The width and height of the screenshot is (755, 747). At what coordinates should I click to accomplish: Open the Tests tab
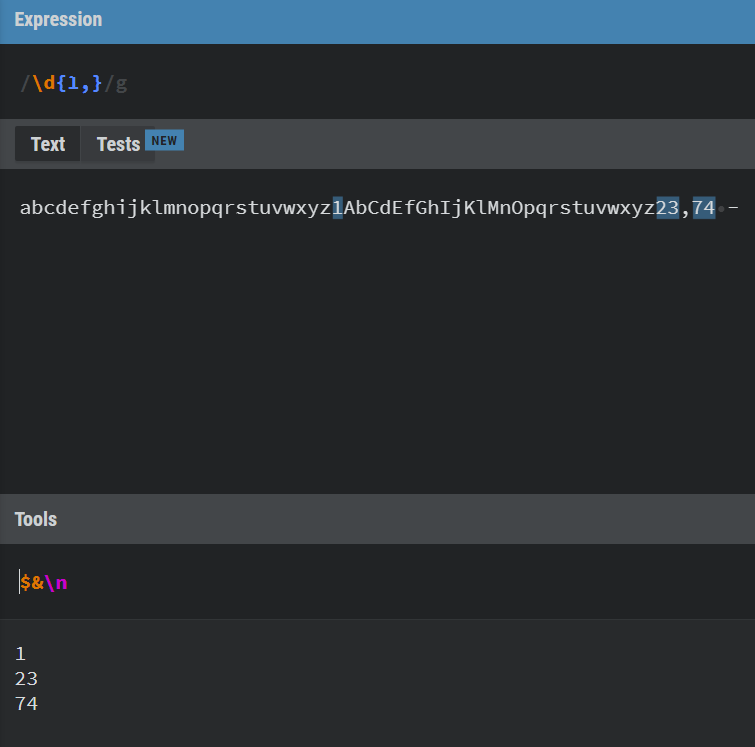coord(118,144)
